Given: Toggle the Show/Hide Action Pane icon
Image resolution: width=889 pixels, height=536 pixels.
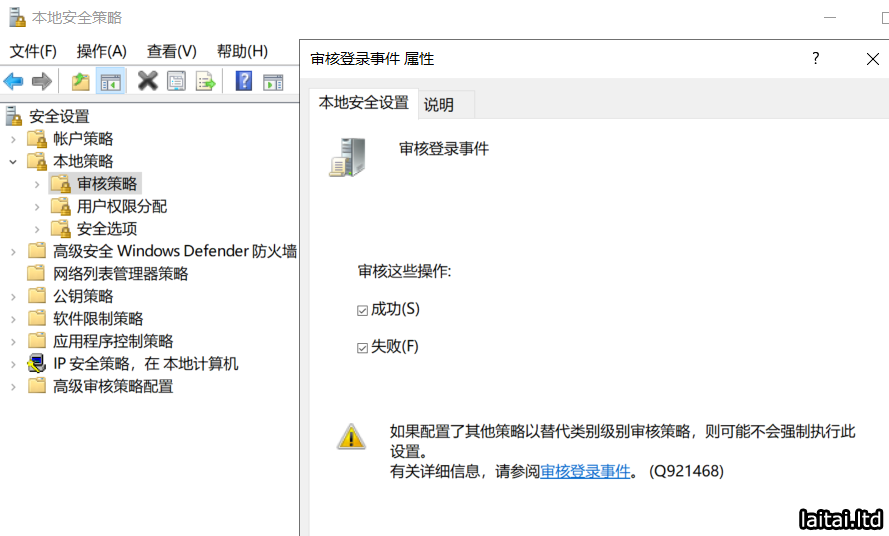Looking at the screenshot, I should point(273,82).
